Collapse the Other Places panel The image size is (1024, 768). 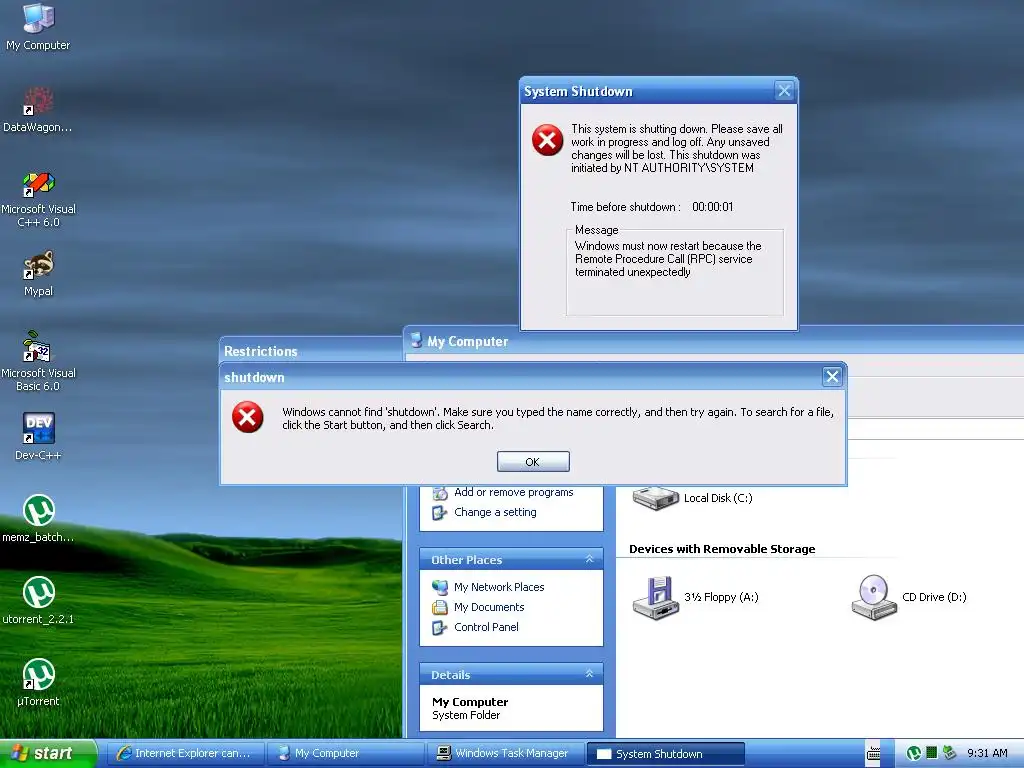coord(589,559)
